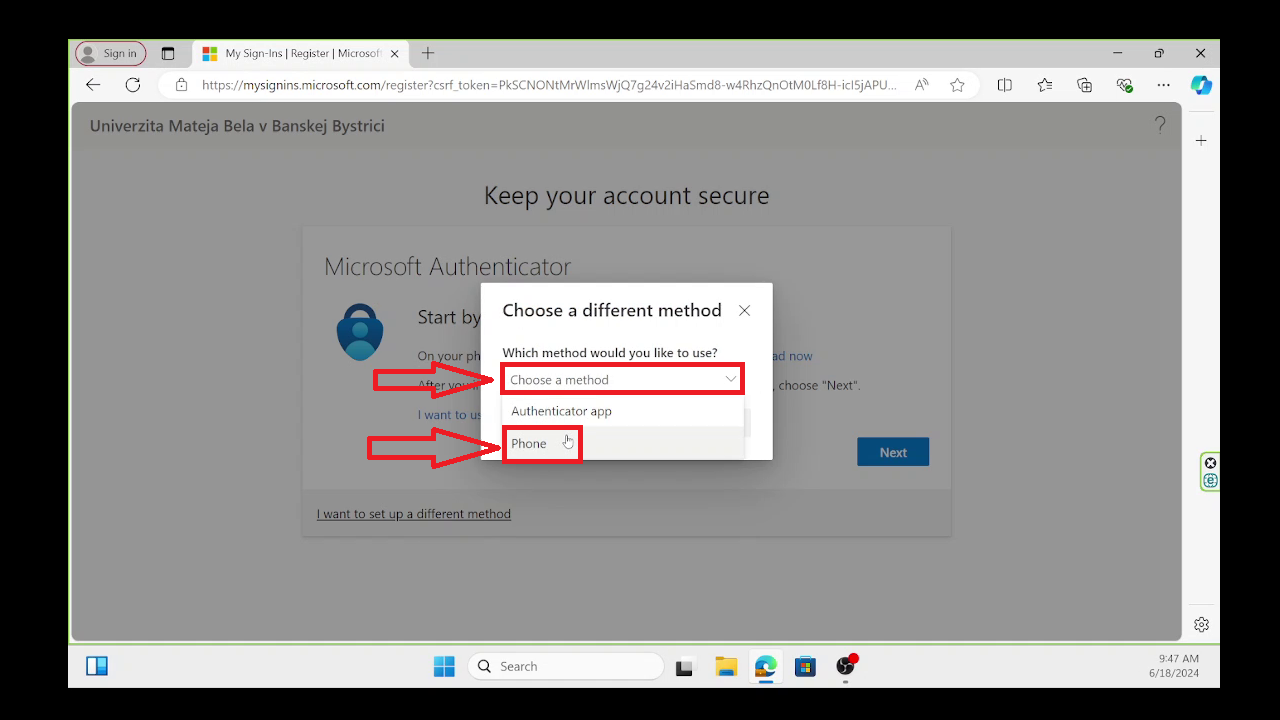This screenshot has height=720, width=1280.
Task: Add this page to favorites star
Action: pos(957,85)
